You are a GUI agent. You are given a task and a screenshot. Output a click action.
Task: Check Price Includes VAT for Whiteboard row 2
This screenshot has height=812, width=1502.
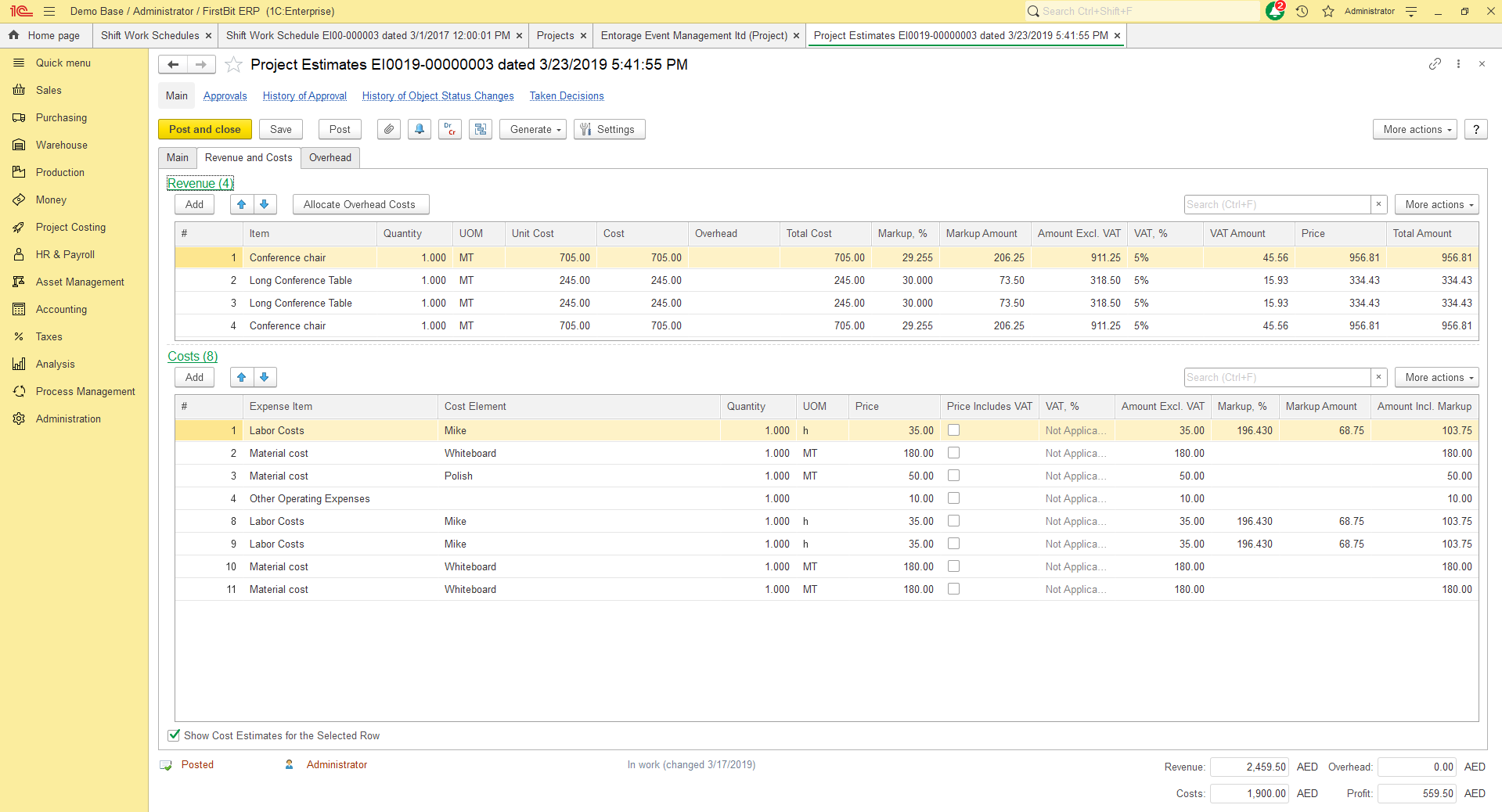click(x=953, y=453)
